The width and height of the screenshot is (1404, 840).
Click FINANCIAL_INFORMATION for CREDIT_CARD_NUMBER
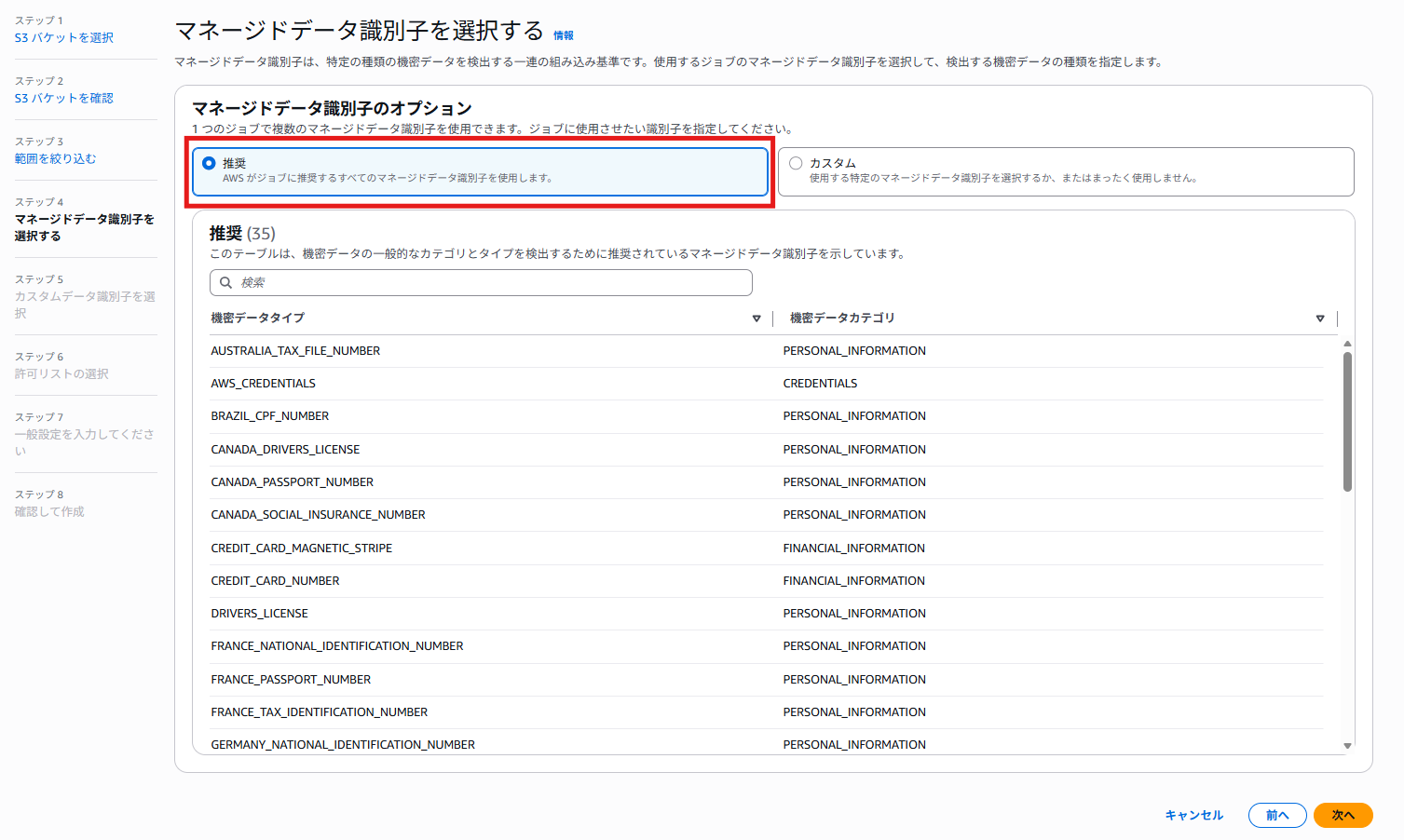coord(854,581)
